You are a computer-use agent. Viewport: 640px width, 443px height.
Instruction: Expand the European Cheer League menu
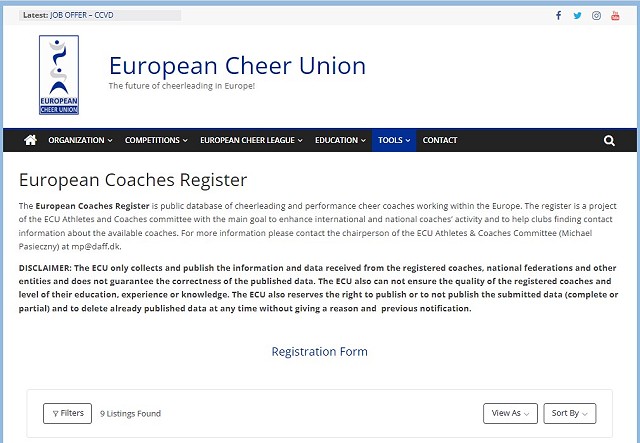click(x=251, y=140)
